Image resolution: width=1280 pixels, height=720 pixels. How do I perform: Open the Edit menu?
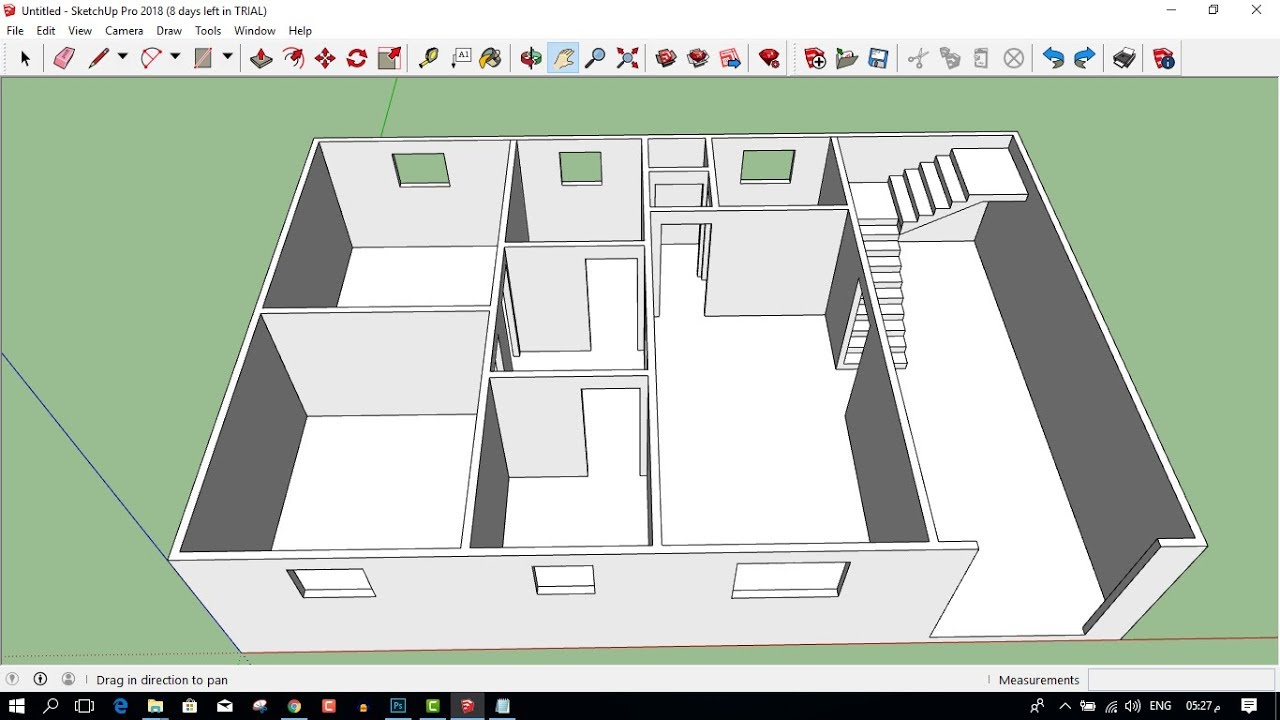pyautogui.click(x=46, y=31)
